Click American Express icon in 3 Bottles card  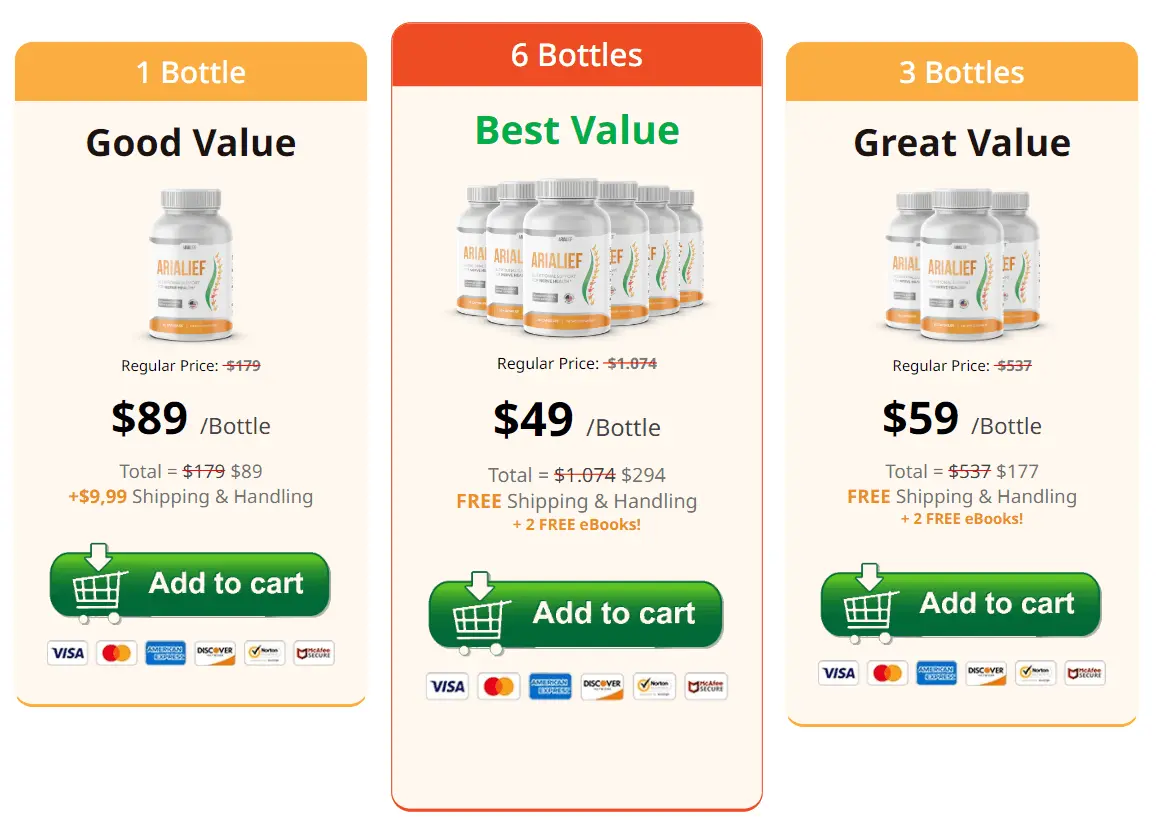point(936,673)
